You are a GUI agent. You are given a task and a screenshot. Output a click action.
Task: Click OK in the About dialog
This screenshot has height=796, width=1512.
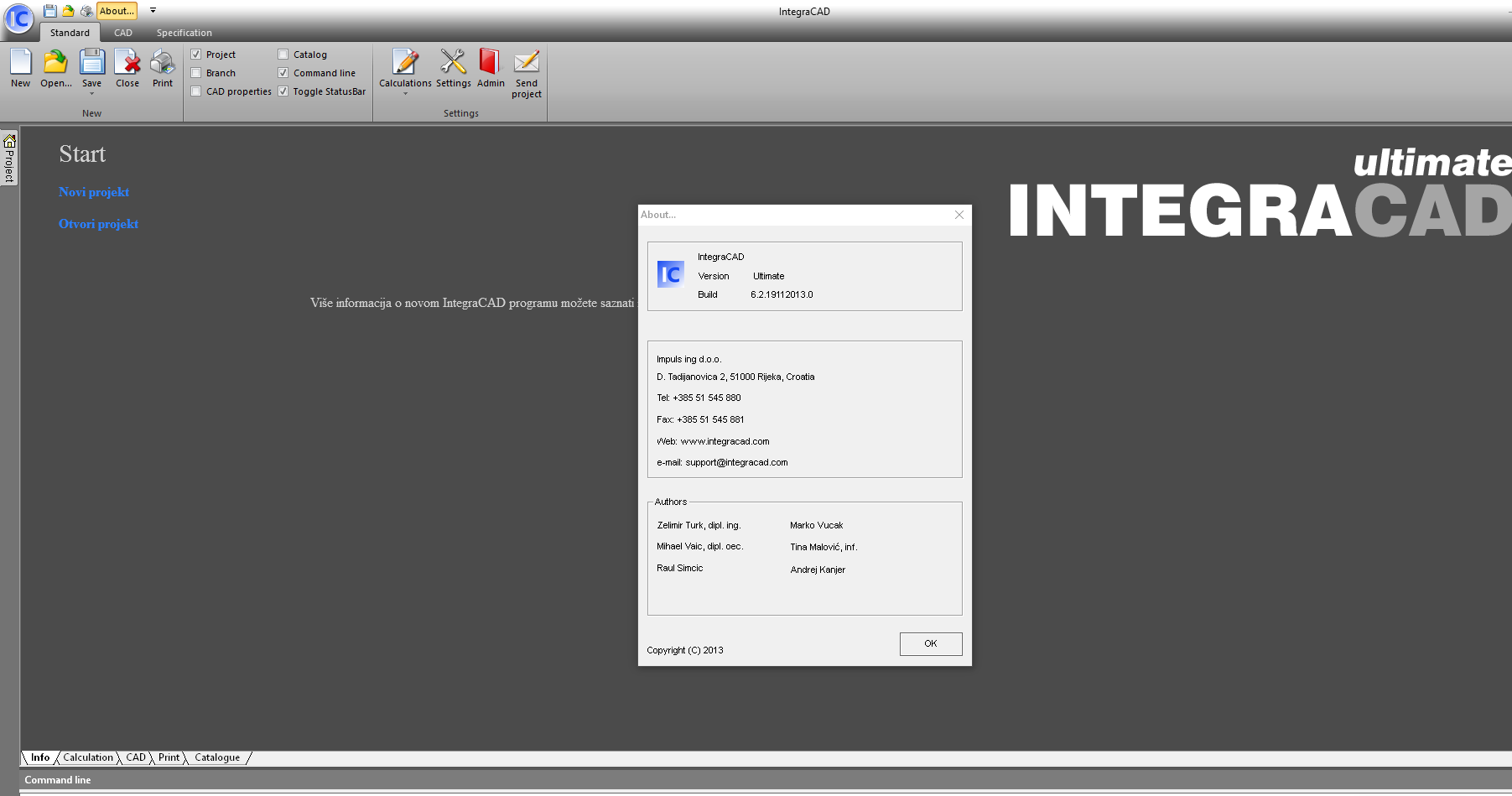pos(931,643)
